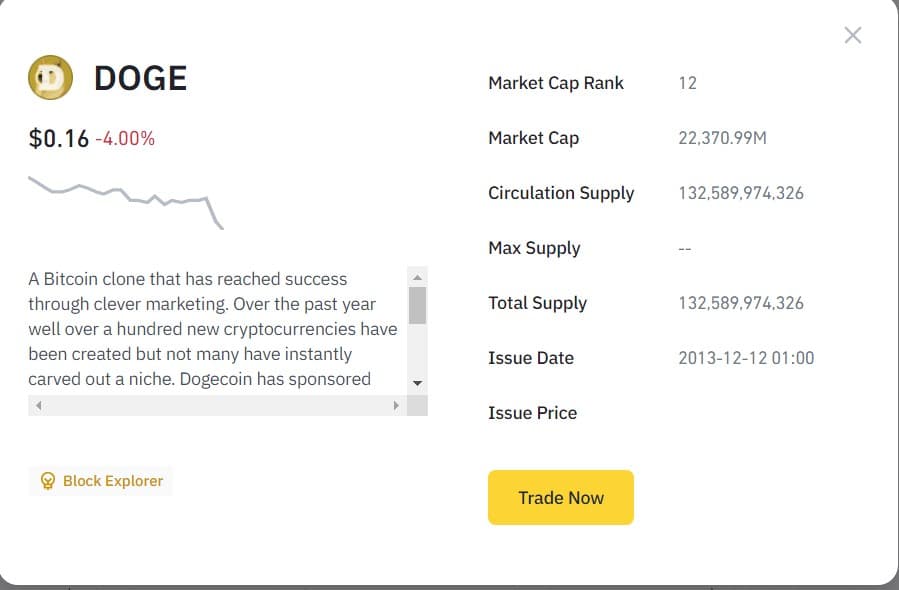The height and width of the screenshot is (590, 899).
Task: Click the vertical scrollbar thumb in description
Action: (417, 306)
